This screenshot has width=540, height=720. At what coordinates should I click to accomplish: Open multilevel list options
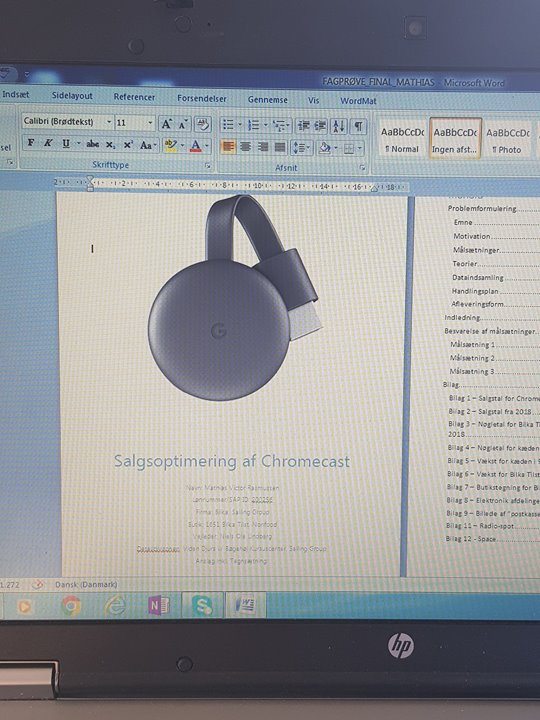pyautogui.click(x=281, y=125)
